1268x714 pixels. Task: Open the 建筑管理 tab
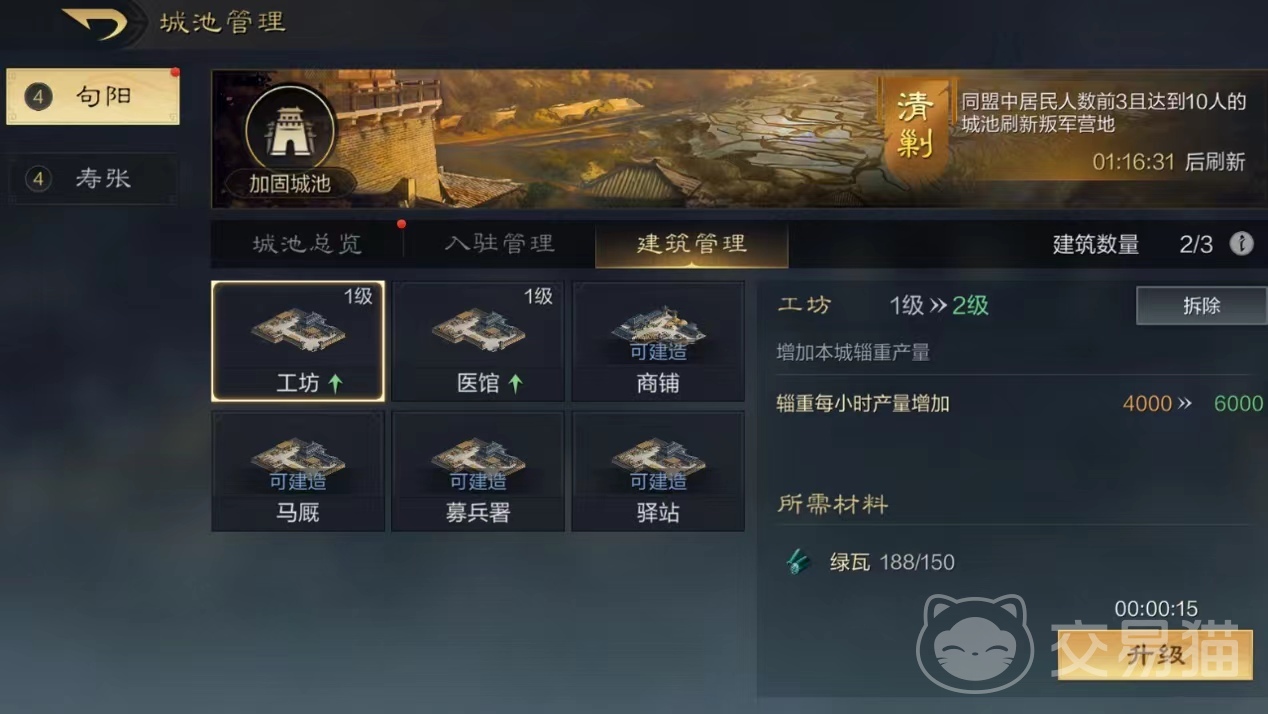click(x=691, y=244)
